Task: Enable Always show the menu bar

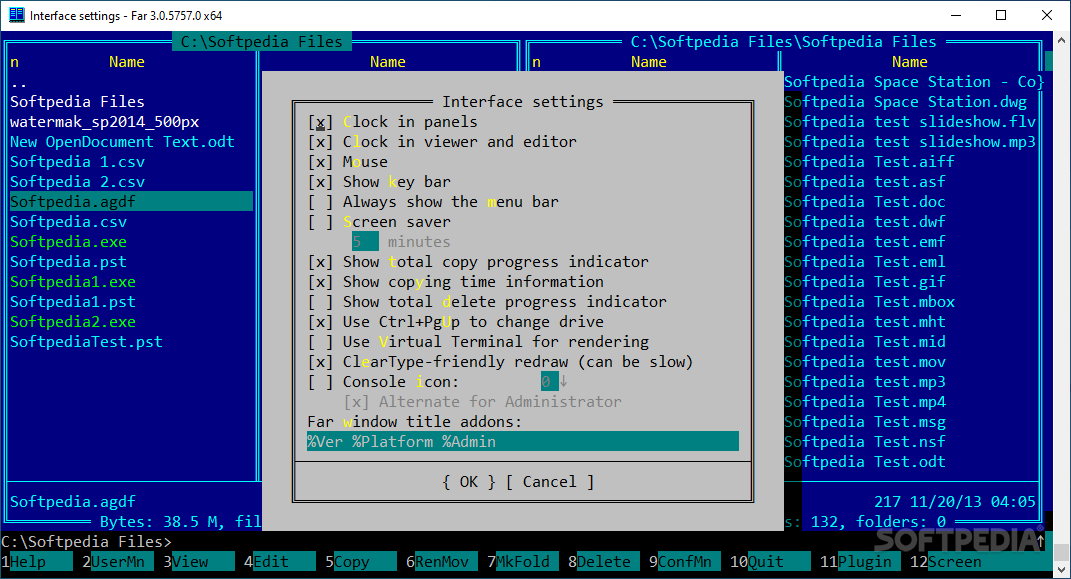Action: click(x=320, y=202)
